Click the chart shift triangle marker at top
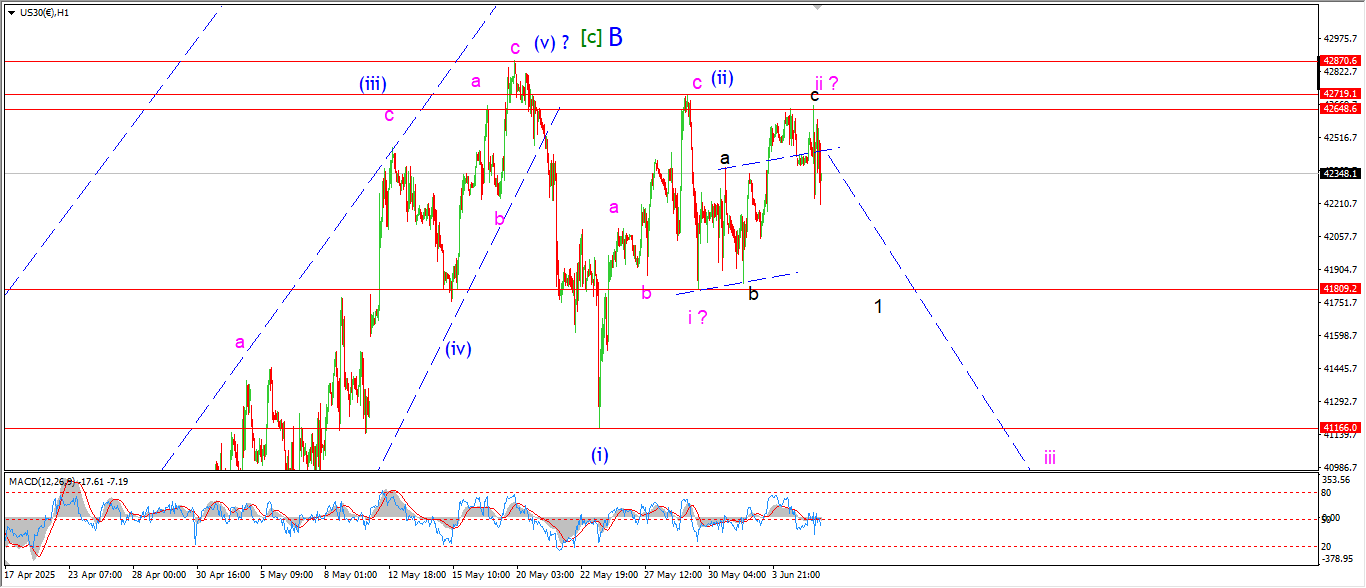The image size is (1366, 588). coord(818,8)
